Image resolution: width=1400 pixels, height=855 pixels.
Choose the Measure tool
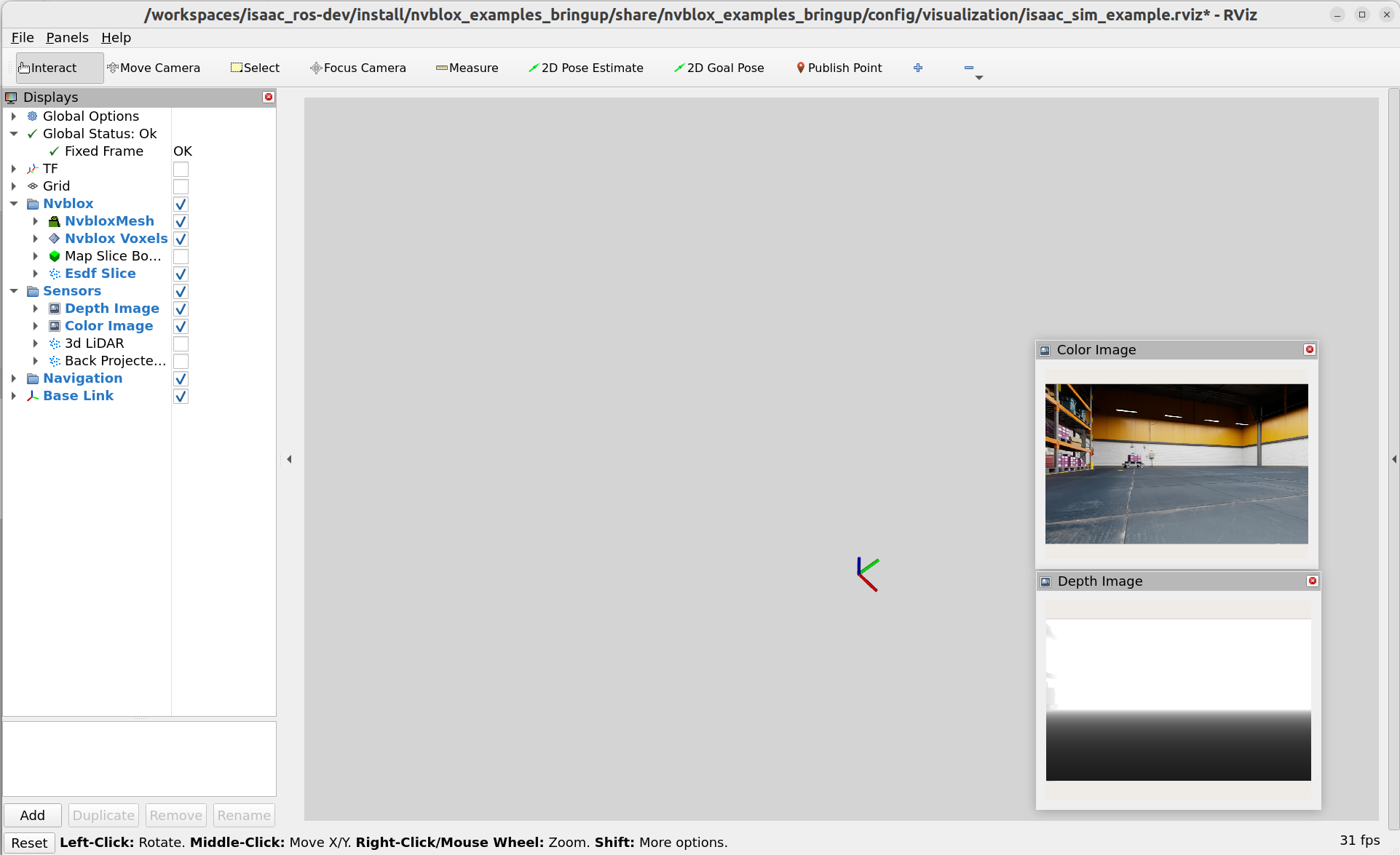[467, 68]
